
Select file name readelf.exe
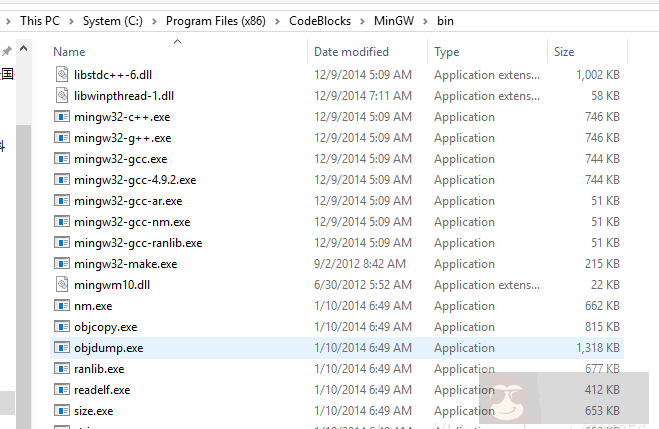(x=102, y=390)
